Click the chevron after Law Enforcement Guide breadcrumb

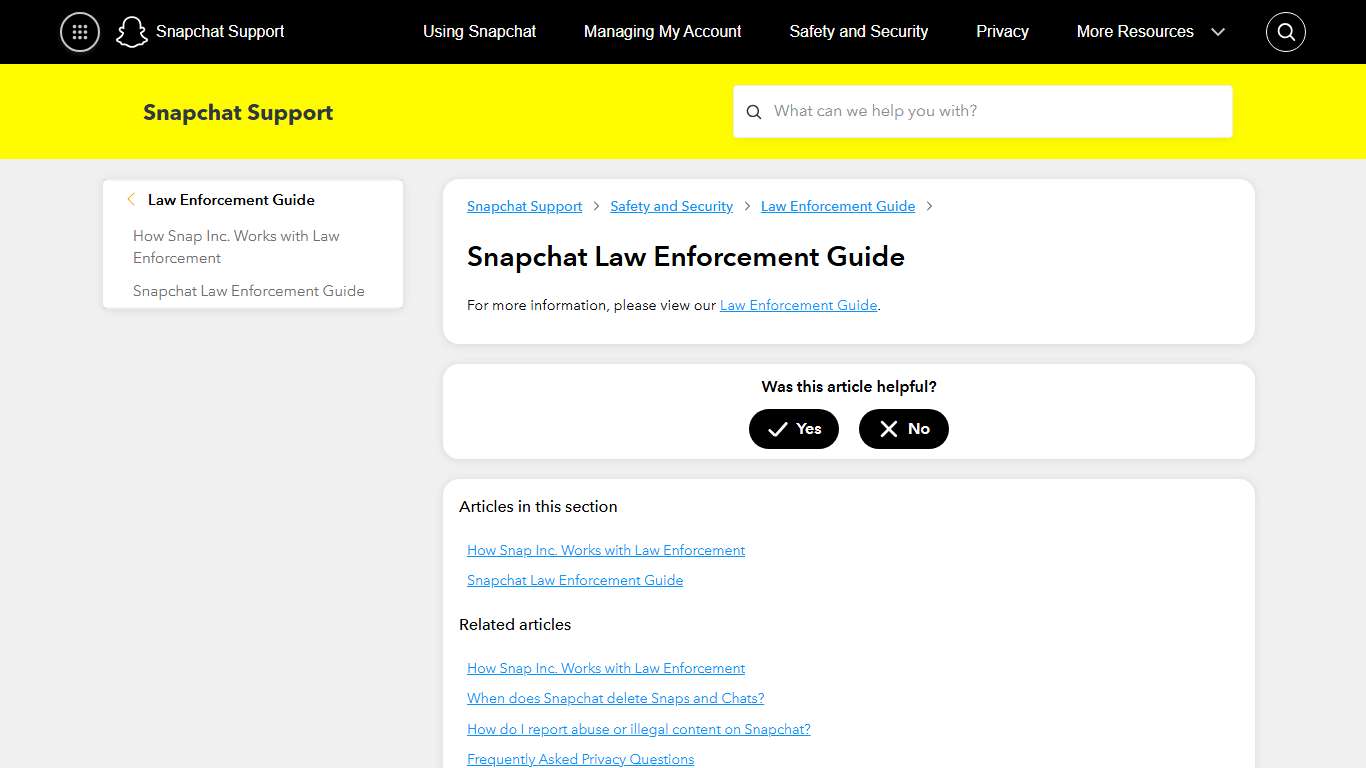coord(929,206)
